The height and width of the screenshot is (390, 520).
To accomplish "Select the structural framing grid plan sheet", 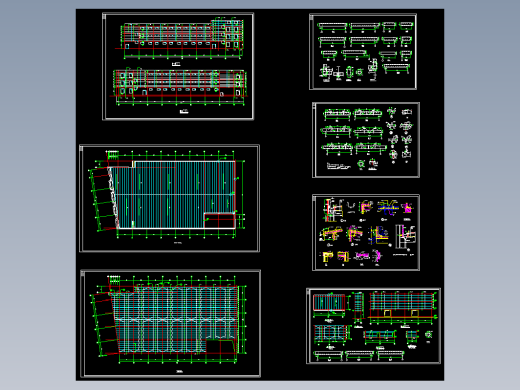I will pos(170,324).
